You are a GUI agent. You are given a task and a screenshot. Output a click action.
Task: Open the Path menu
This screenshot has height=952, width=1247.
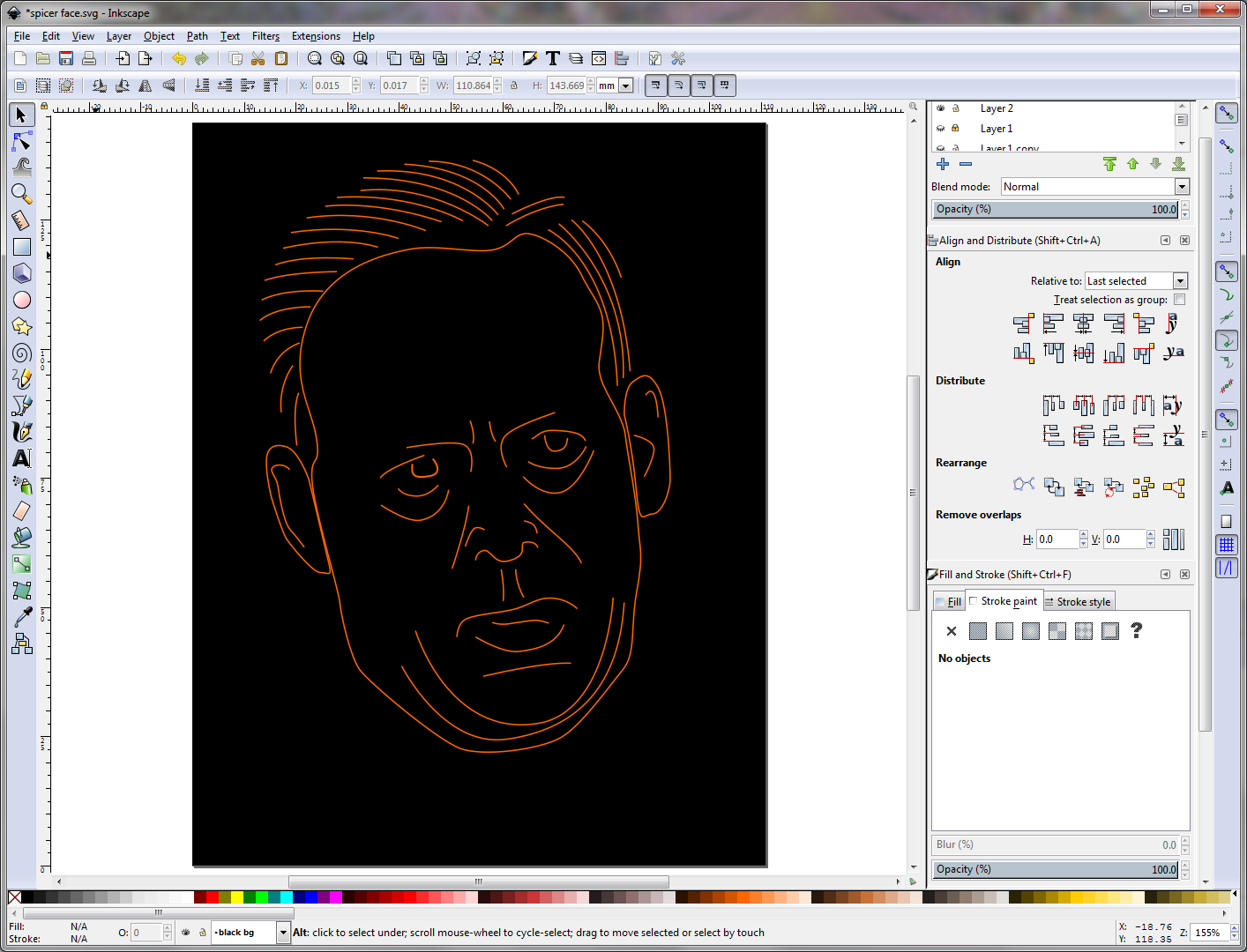[x=197, y=36]
